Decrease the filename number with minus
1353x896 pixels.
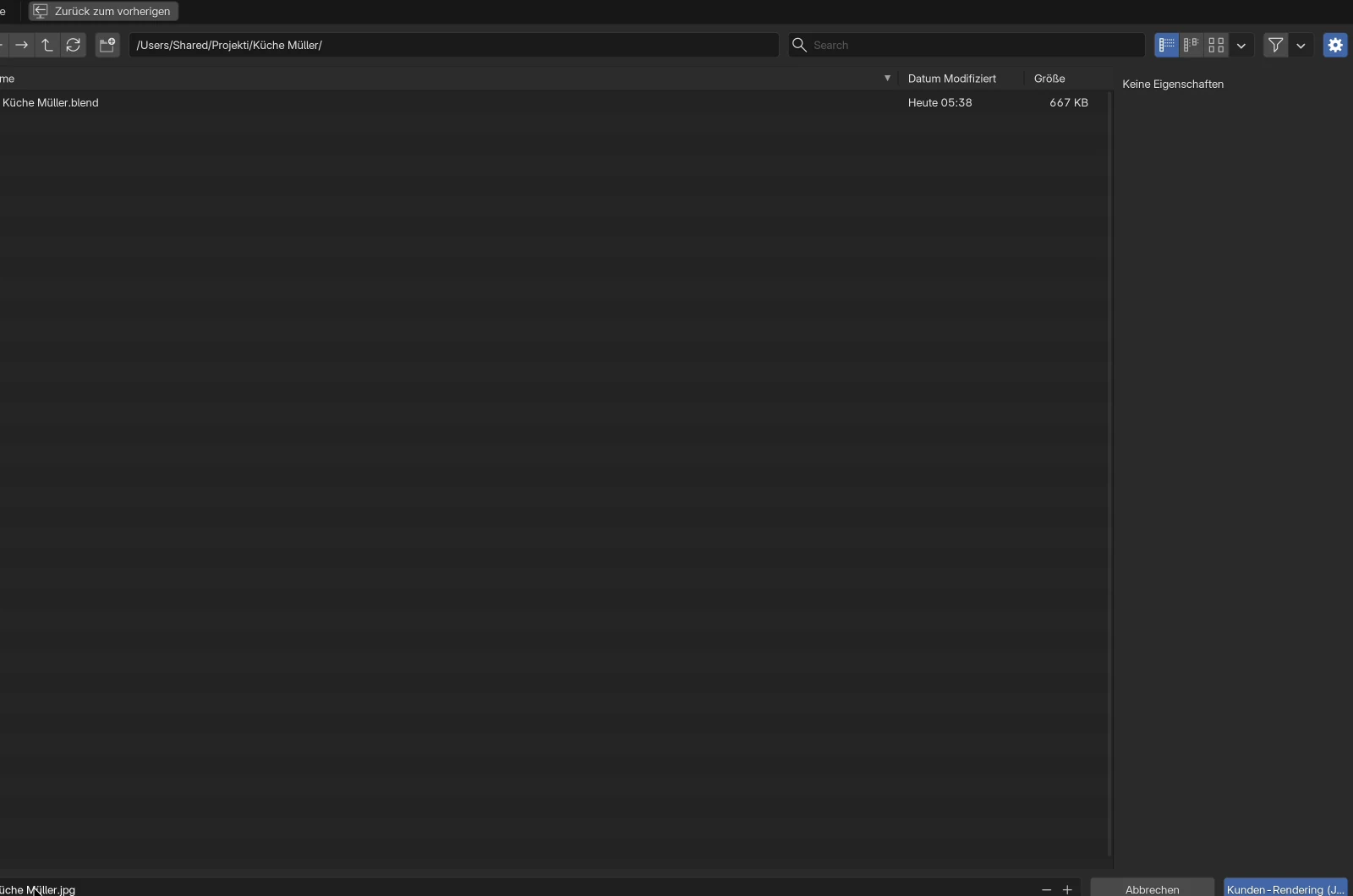point(1047,889)
